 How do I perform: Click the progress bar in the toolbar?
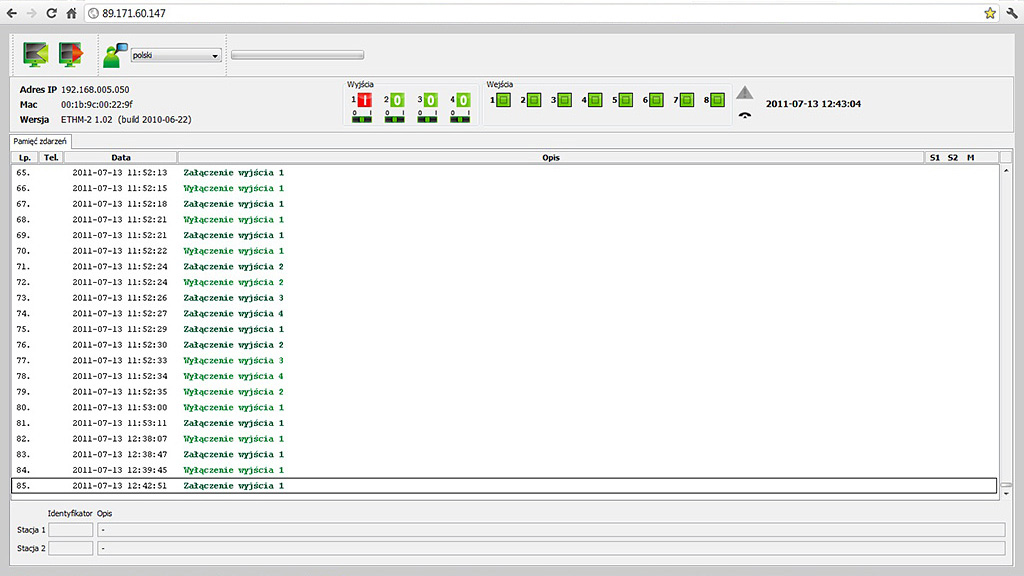point(297,56)
